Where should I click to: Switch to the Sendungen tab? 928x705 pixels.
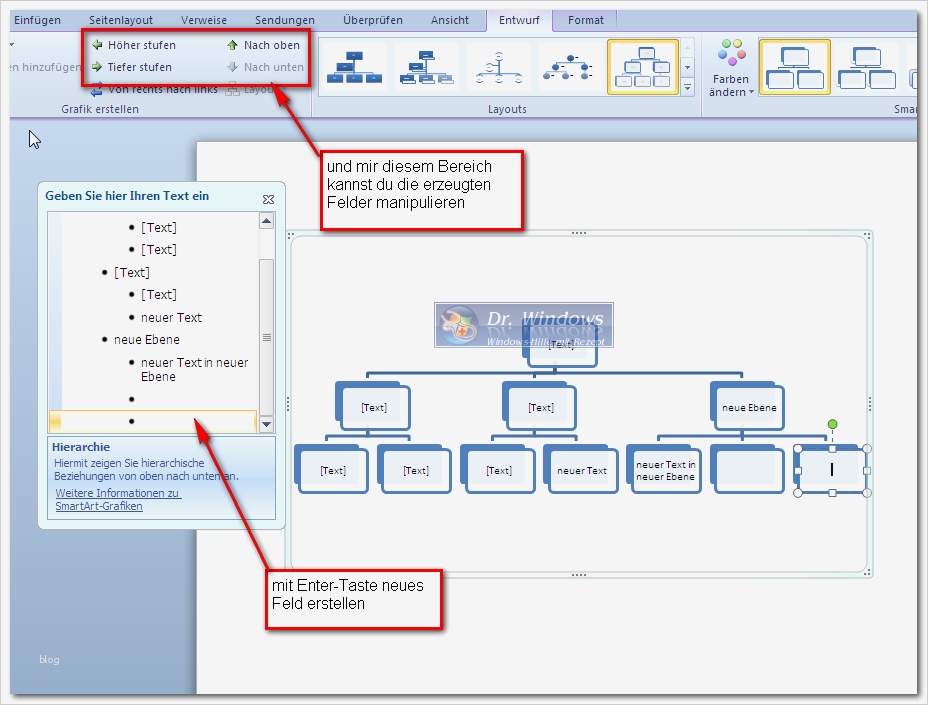point(285,20)
